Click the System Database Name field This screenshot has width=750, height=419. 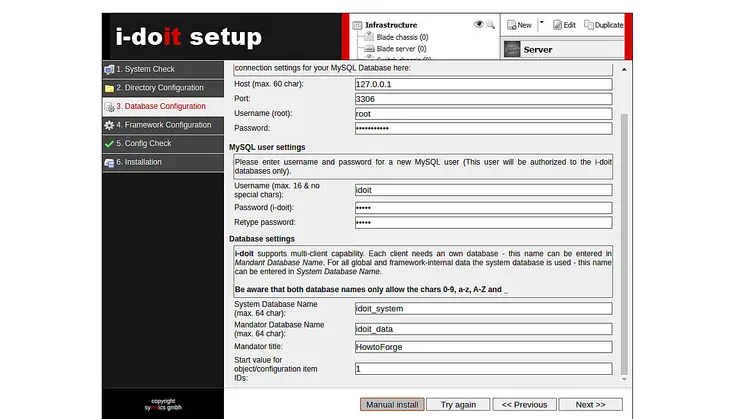[x=483, y=309]
